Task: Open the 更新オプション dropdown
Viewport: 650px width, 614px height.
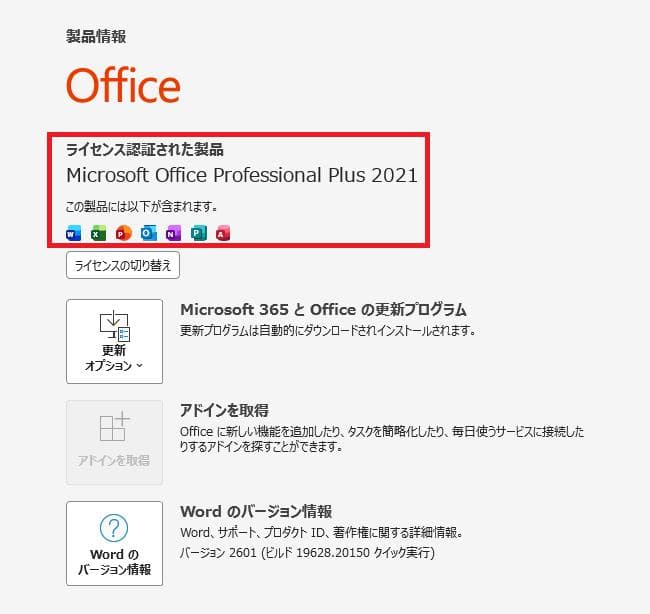Action: [114, 341]
